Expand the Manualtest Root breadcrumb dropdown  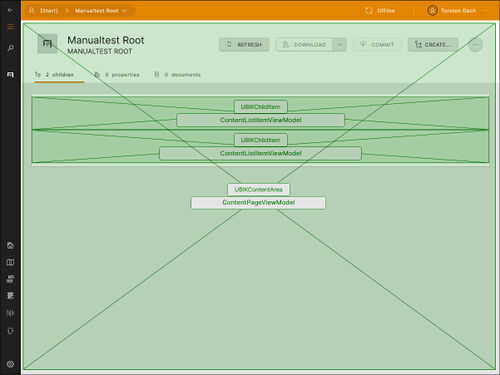point(124,11)
